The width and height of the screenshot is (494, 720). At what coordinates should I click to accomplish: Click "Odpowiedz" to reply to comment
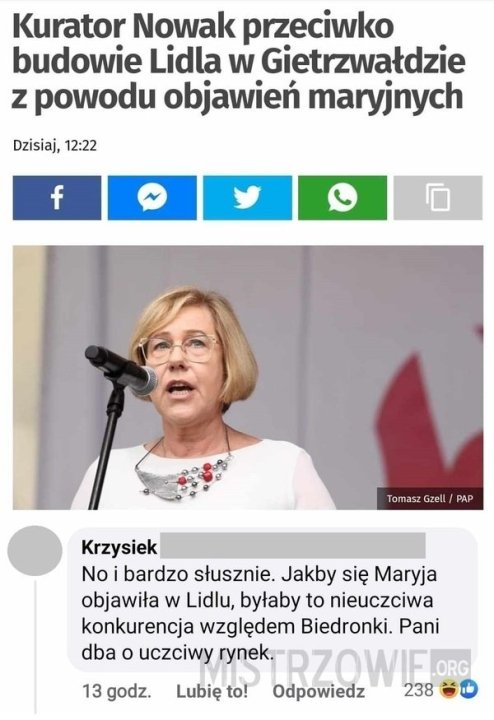coord(319,691)
